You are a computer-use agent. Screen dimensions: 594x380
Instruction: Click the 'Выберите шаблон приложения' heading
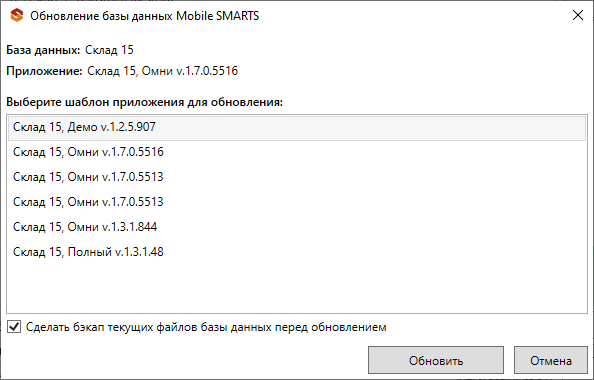click(144, 102)
